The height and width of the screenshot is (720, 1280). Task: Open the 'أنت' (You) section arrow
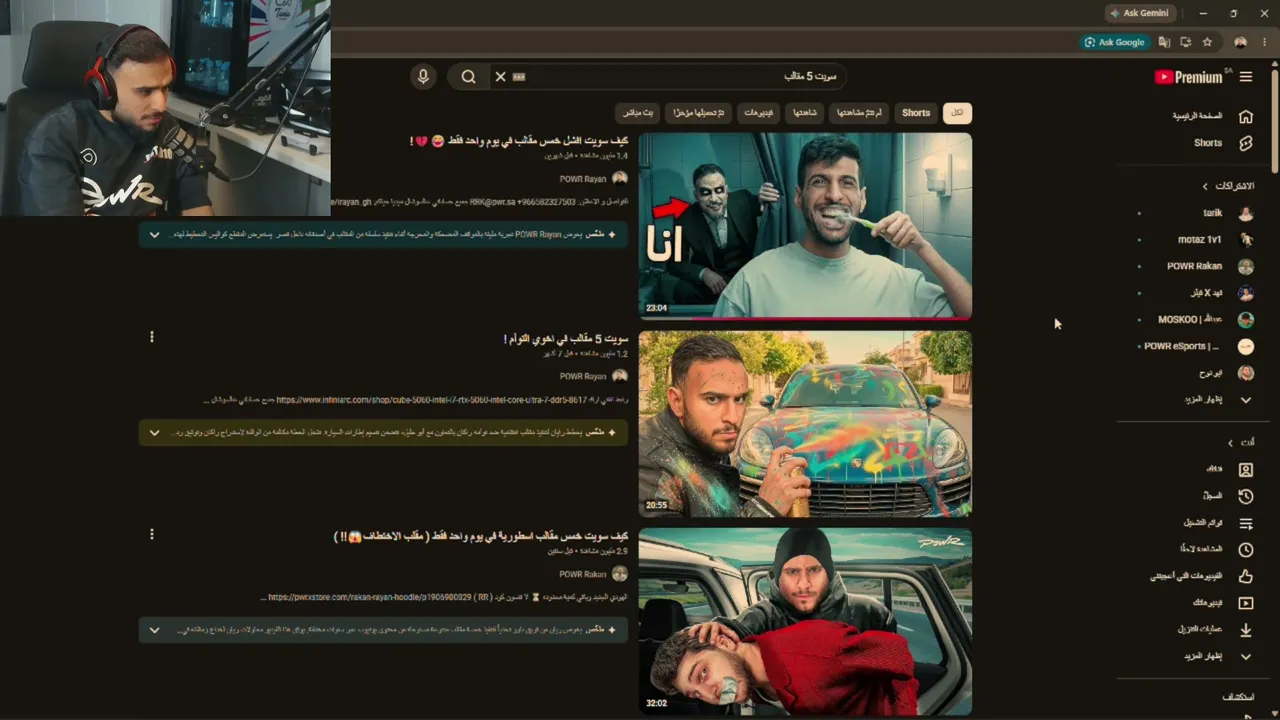point(1231,442)
